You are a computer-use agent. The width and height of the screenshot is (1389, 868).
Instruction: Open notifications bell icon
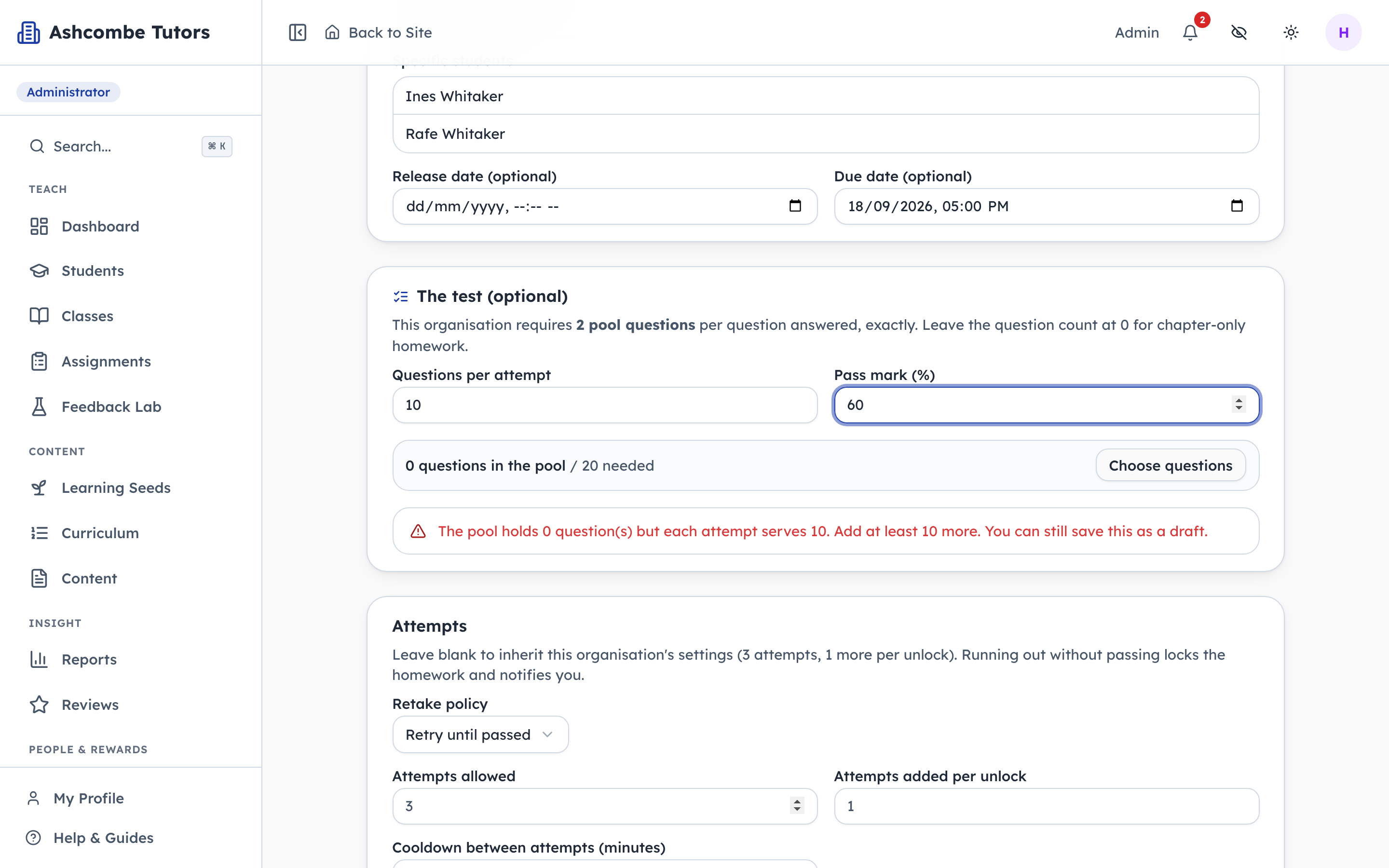click(1190, 33)
